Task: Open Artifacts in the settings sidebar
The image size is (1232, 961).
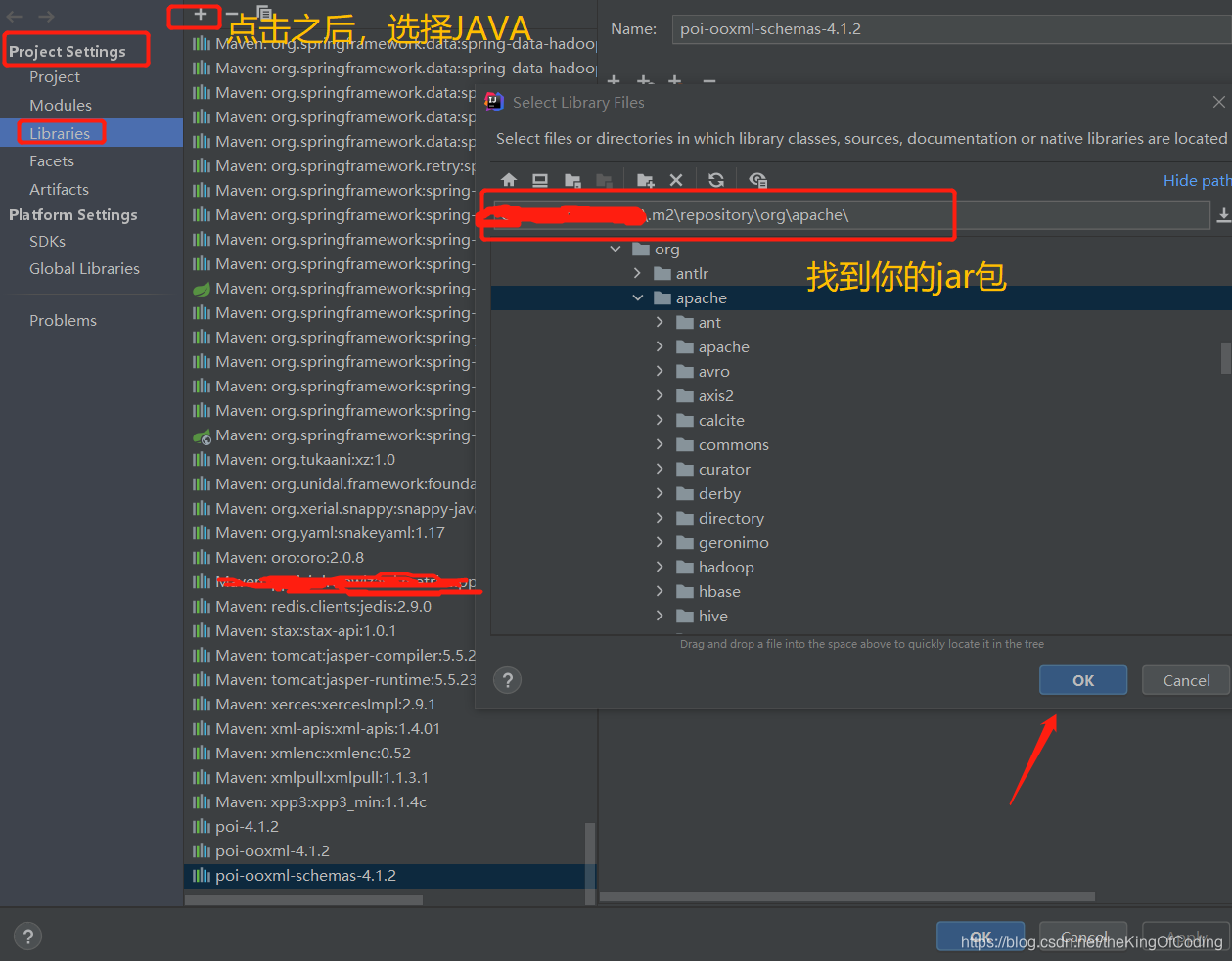Action: click(x=59, y=189)
